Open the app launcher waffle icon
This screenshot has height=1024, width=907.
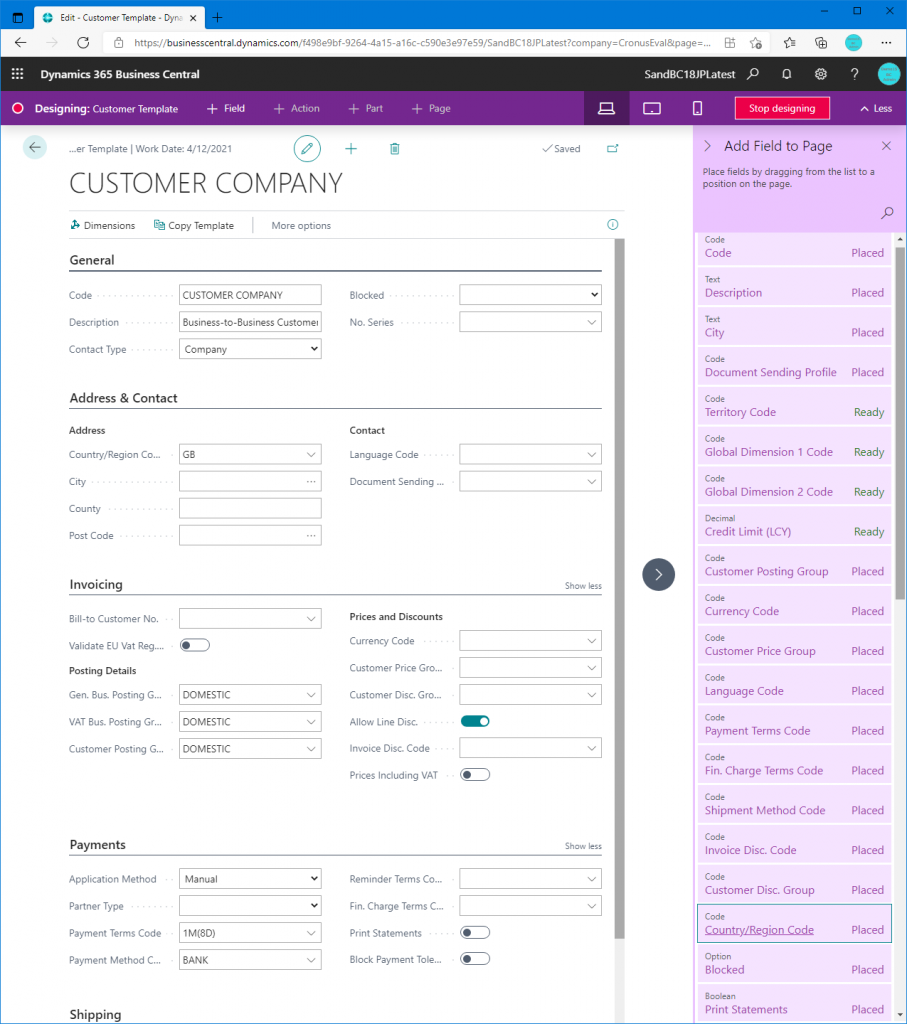click(x=18, y=74)
